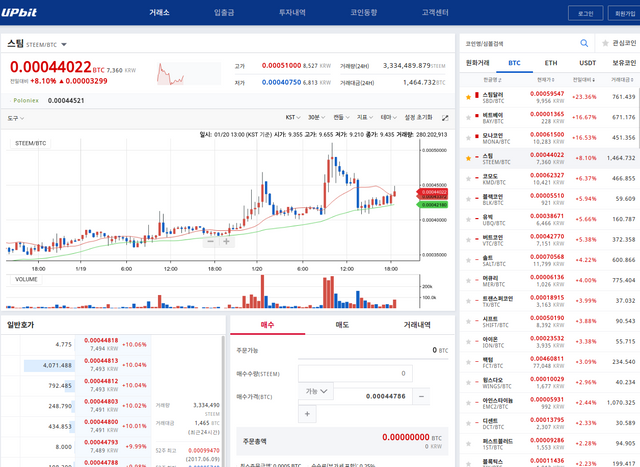Switch to 보유코인 tab
640x467 pixels.
[x=624, y=63]
